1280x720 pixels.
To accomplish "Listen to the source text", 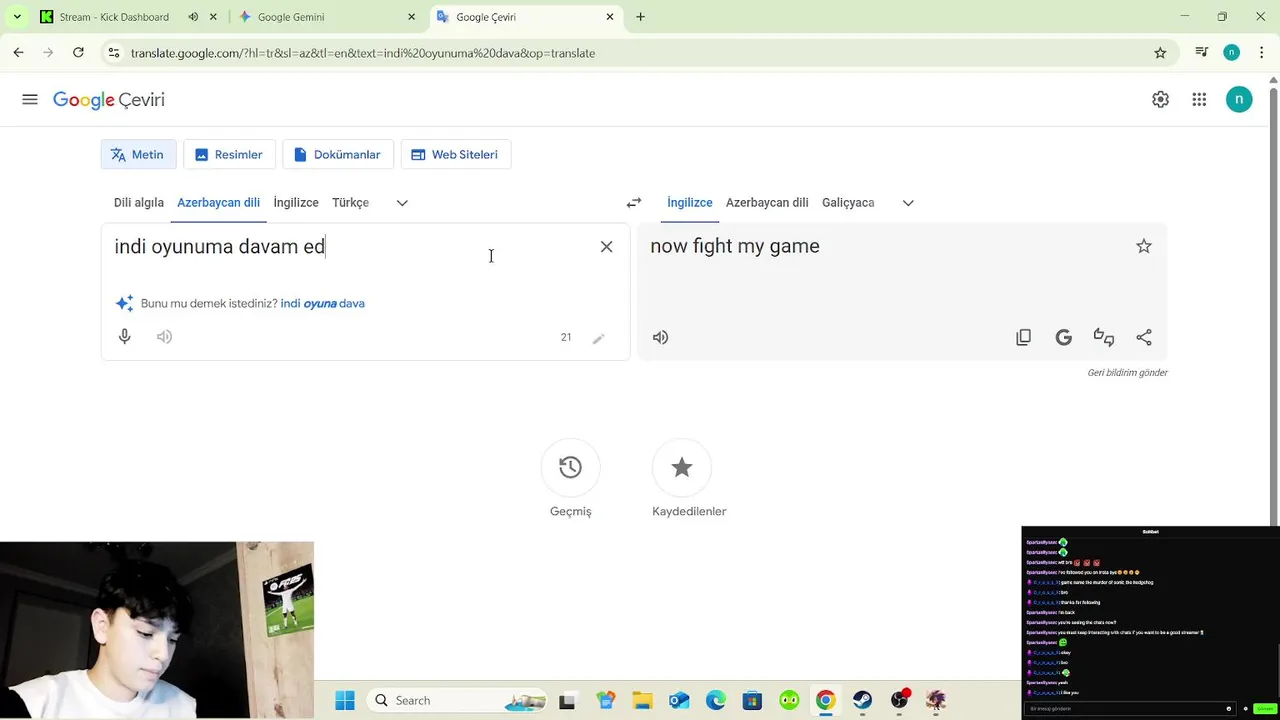I will (x=164, y=337).
